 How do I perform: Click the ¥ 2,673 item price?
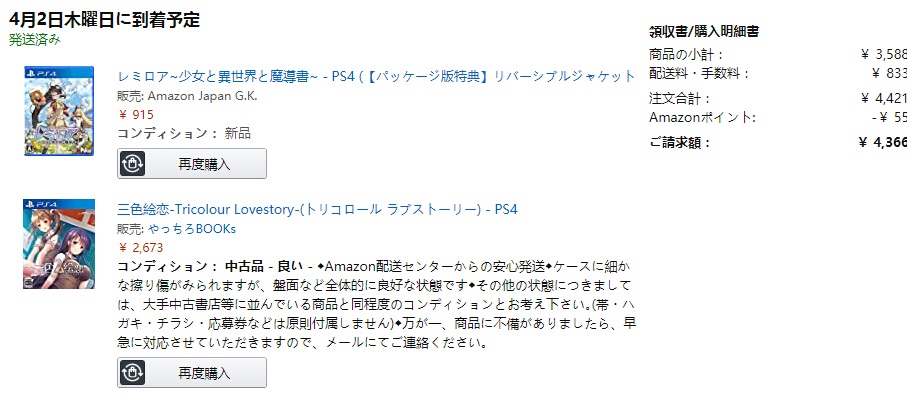point(141,246)
